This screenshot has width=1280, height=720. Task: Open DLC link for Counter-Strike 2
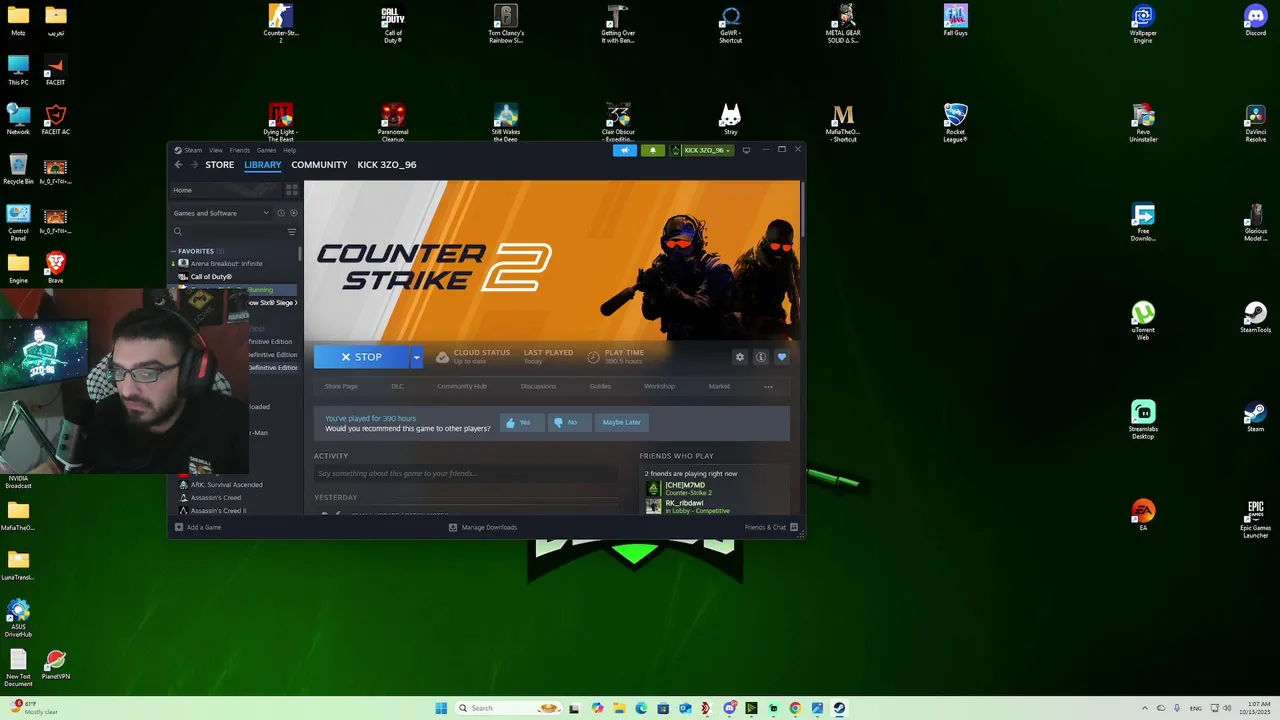point(397,386)
